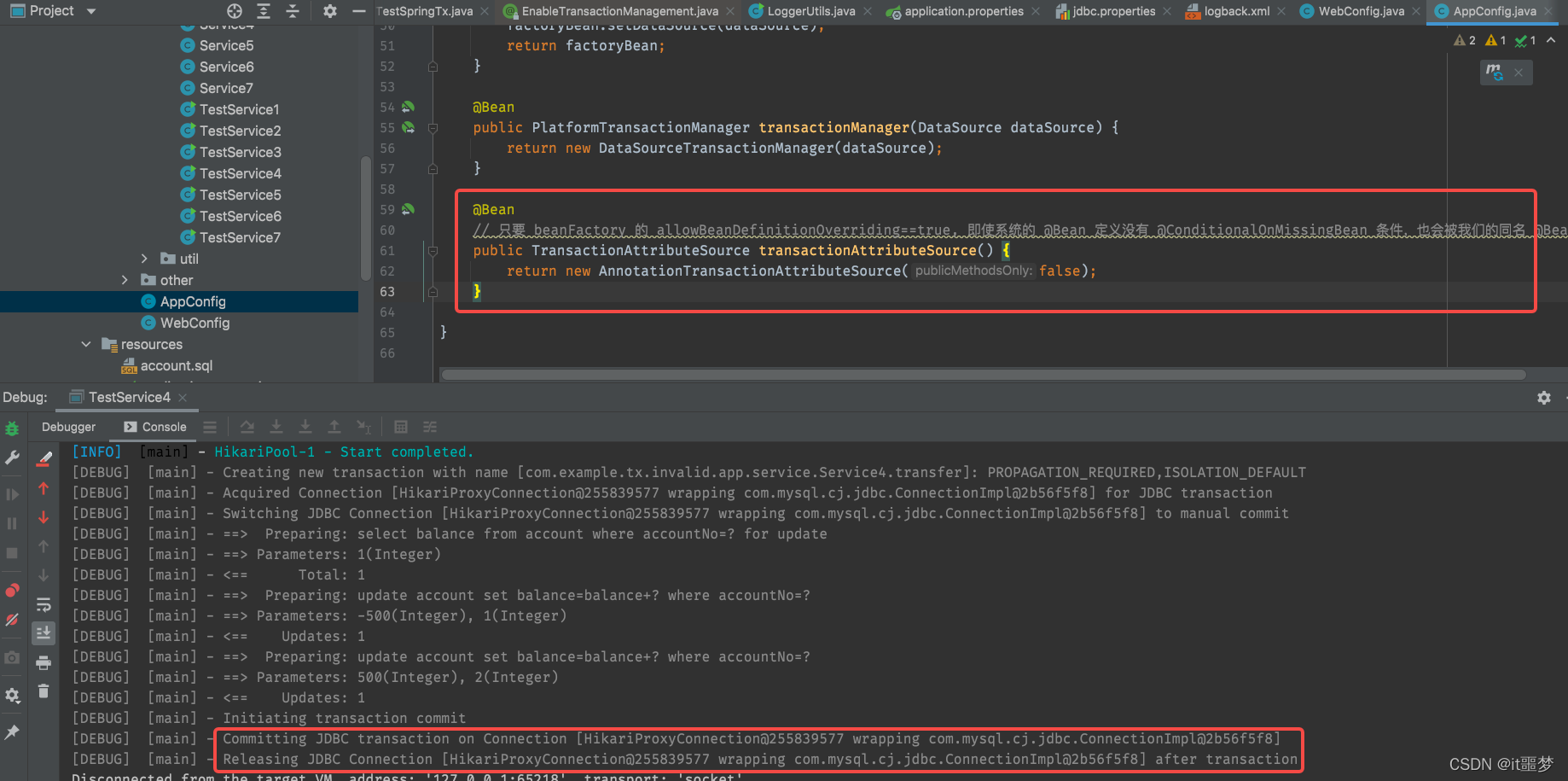Click the Pause Program icon
Screen dimensions: 1568x781
pyautogui.click(x=12, y=523)
